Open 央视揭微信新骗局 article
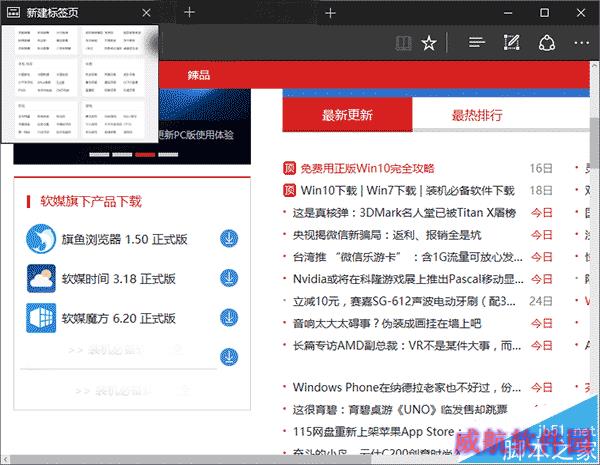Viewport: 600px width, 465px height. point(387,235)
